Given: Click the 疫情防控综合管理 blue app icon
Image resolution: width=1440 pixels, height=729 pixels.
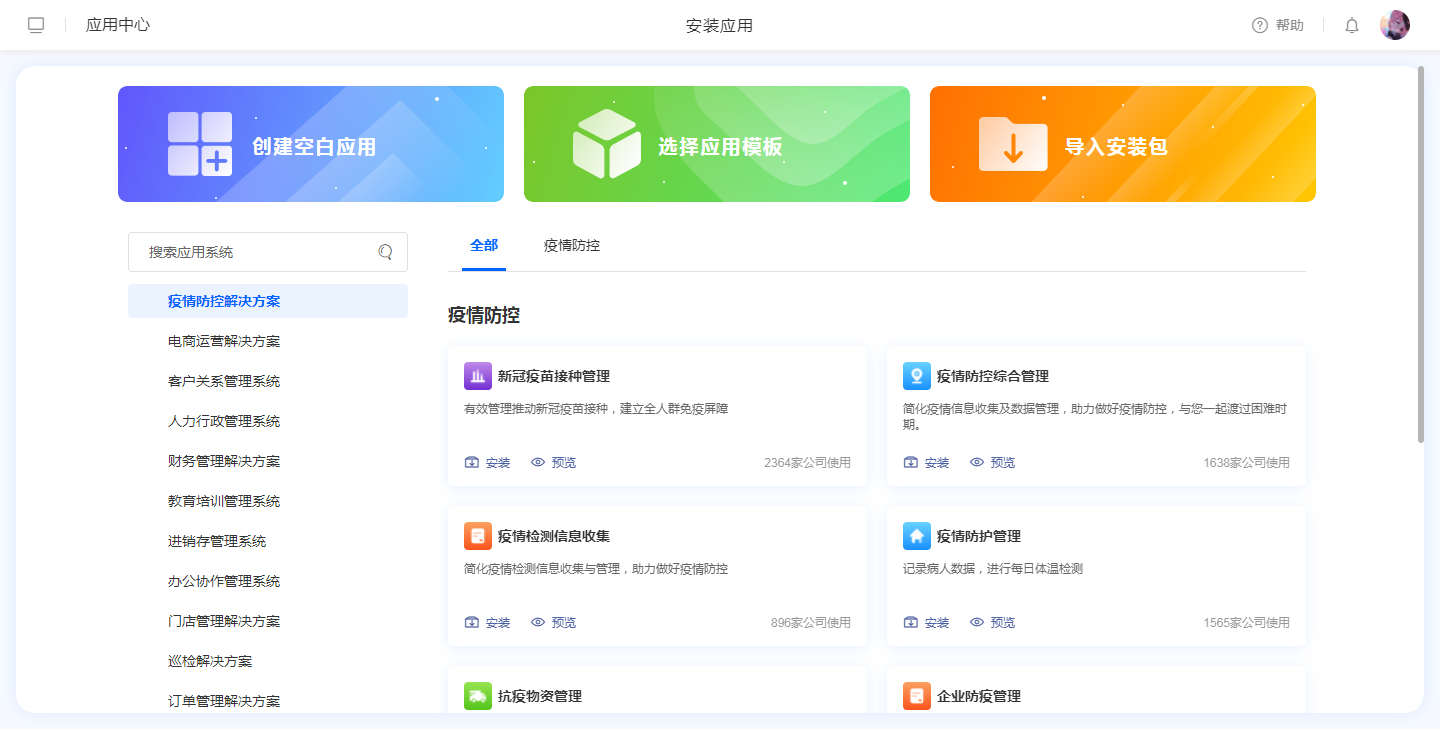Looking at the screenshot, I should point(917,376).
